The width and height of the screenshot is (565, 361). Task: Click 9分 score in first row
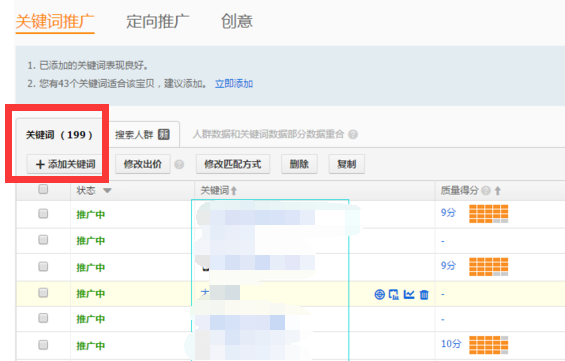click(448, 213)
